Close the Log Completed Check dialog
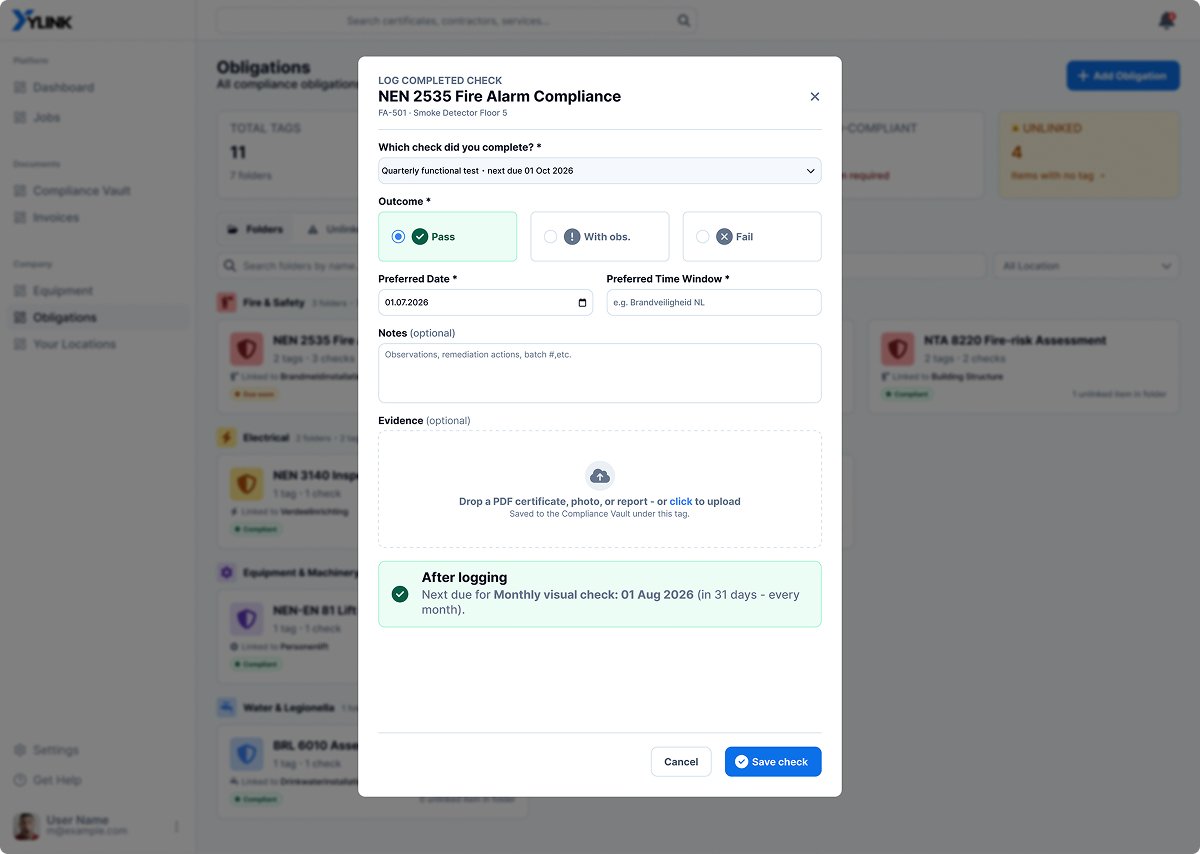 click(x=814, y=97)
